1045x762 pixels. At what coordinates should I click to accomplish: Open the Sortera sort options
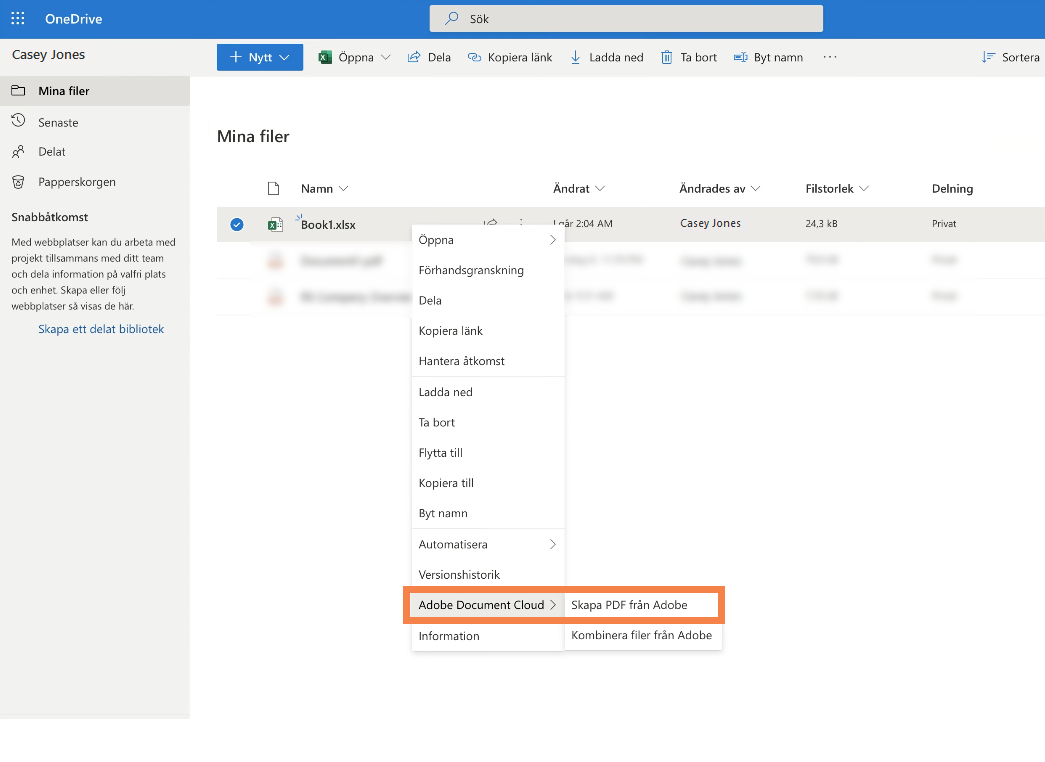(x=1010, y=57)
